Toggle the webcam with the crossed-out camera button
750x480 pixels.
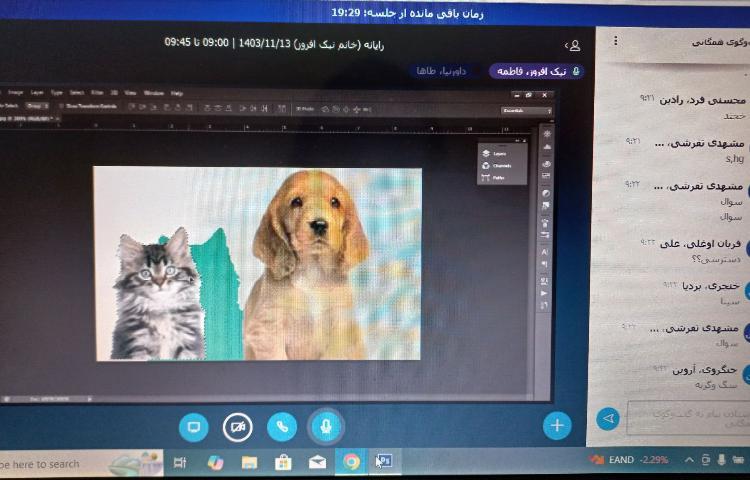pyautogui.click(x=238, y=427)
